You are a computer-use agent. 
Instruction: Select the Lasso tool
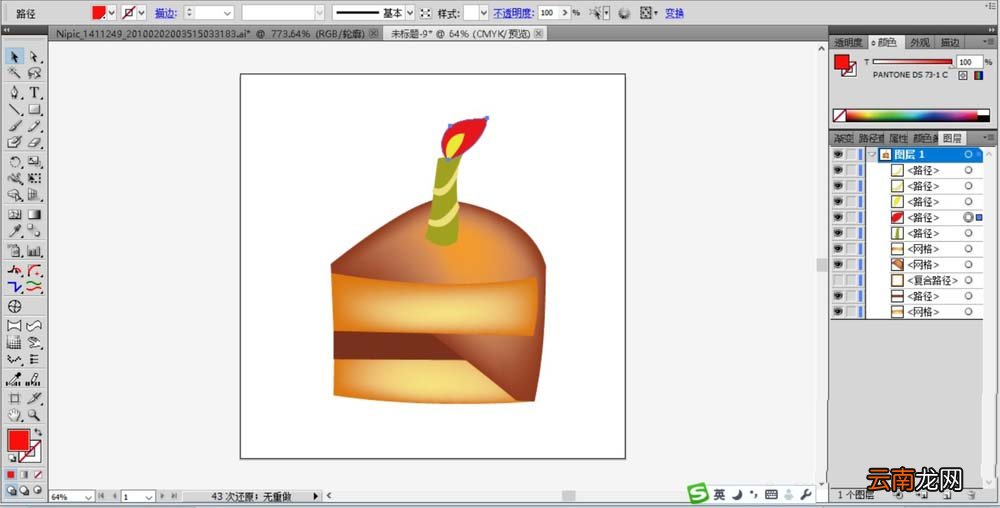click(34, 73)
